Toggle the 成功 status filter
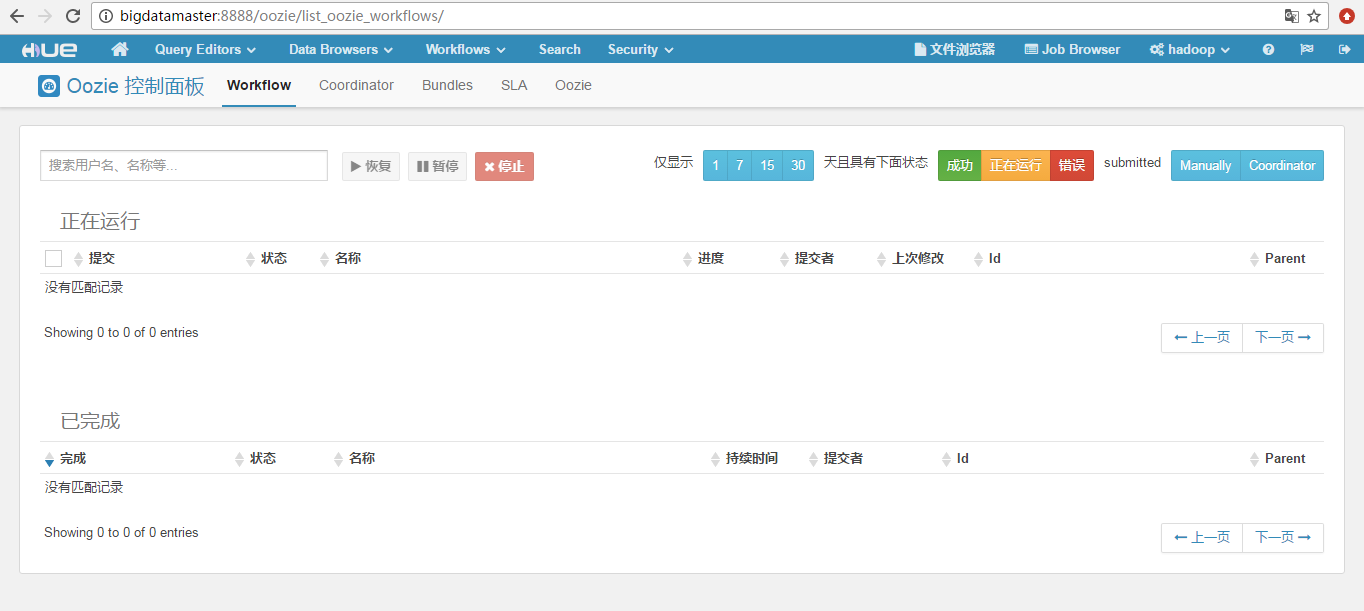Image resolution: width=1364 pixels, height=611 pixels. pos(960,165)
